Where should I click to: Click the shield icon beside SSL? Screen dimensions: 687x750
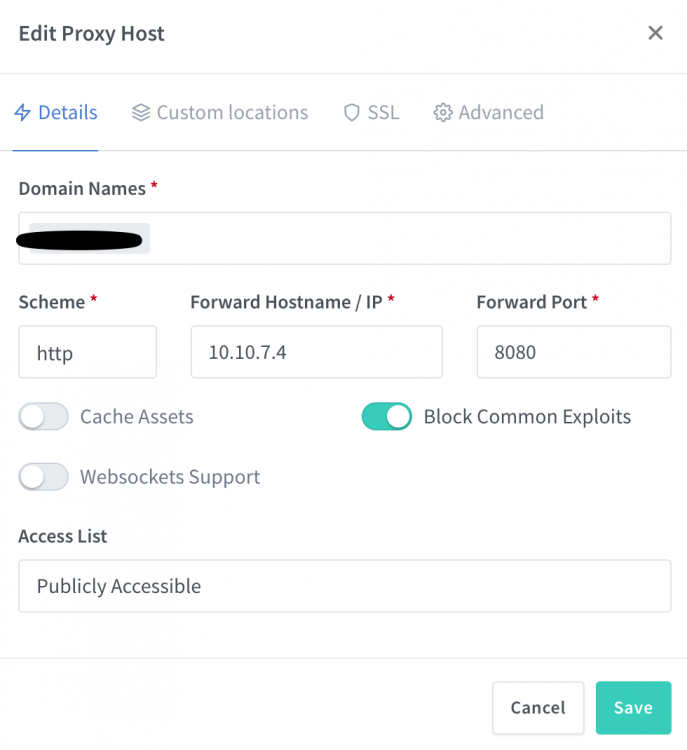(x=352, y=113)
